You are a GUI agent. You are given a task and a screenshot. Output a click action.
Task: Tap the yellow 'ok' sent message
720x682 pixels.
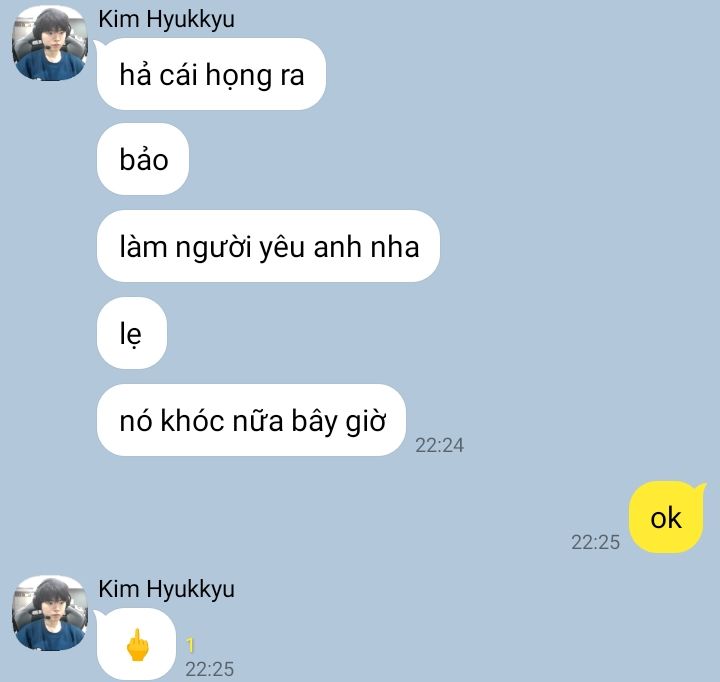(666, 517)
